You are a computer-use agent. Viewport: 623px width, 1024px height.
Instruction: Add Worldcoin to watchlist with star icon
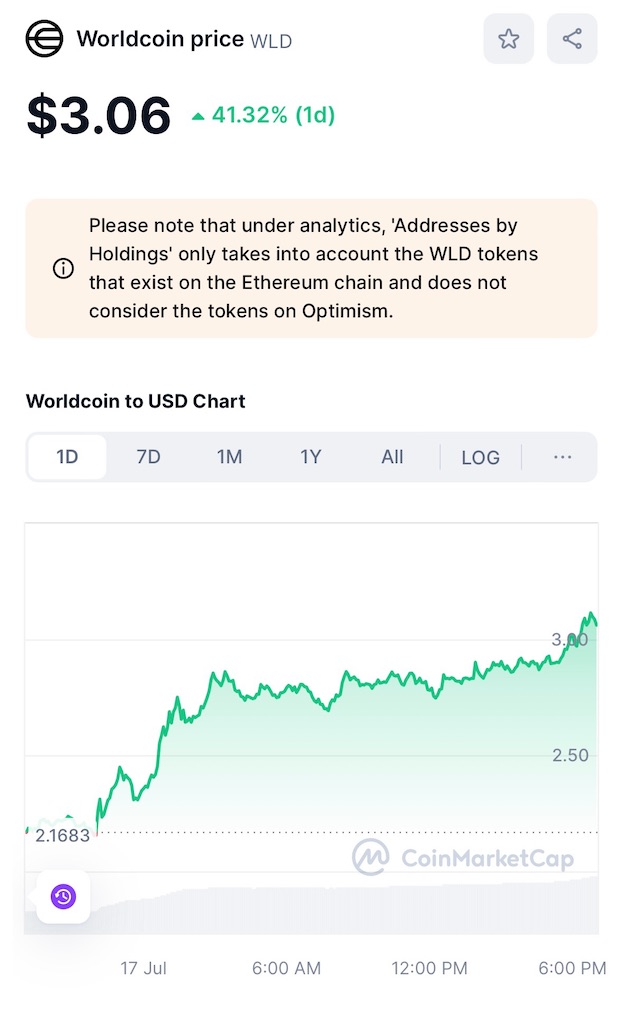coord(508,39)
